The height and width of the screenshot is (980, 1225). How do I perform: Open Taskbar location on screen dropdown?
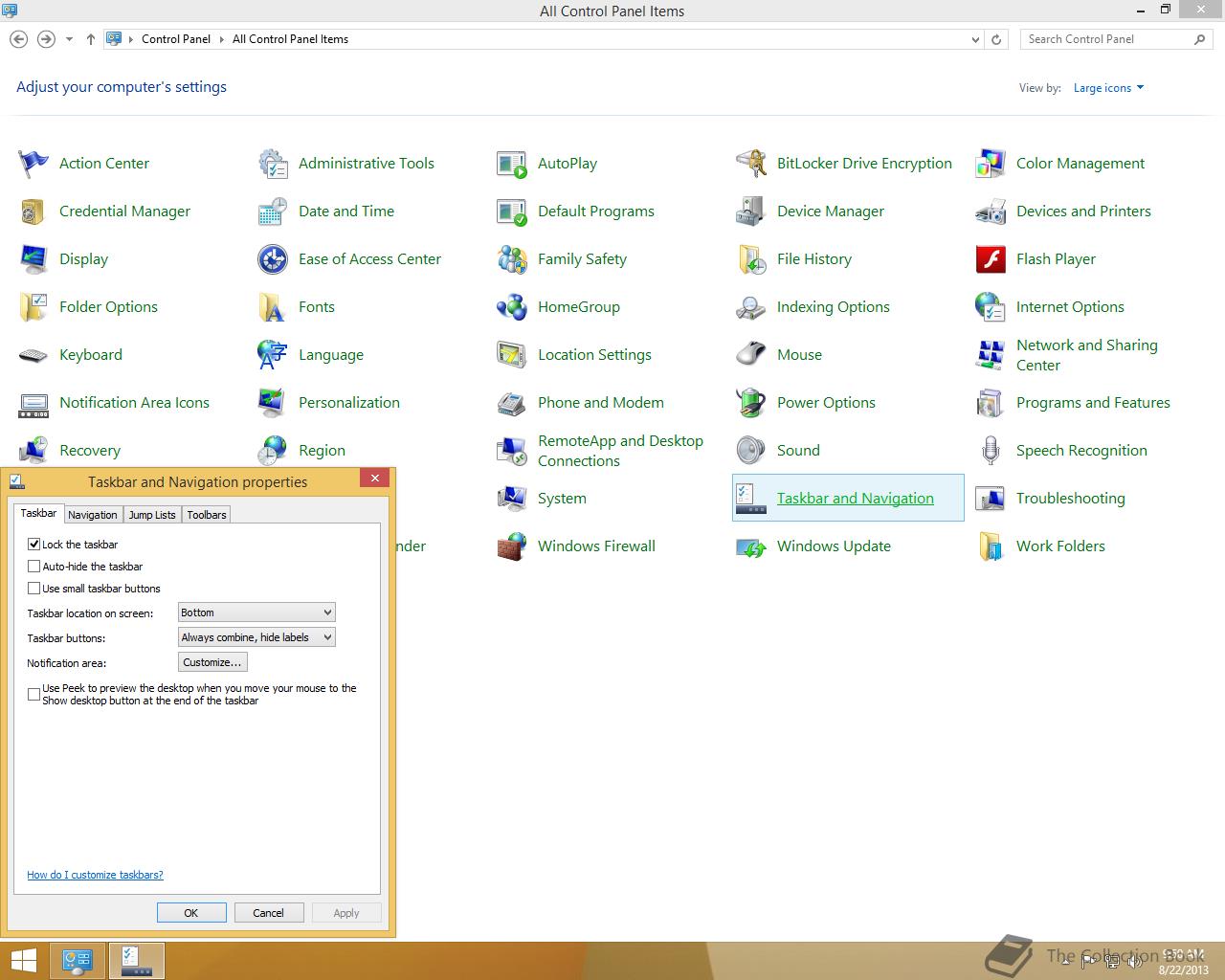pos(256,612)
